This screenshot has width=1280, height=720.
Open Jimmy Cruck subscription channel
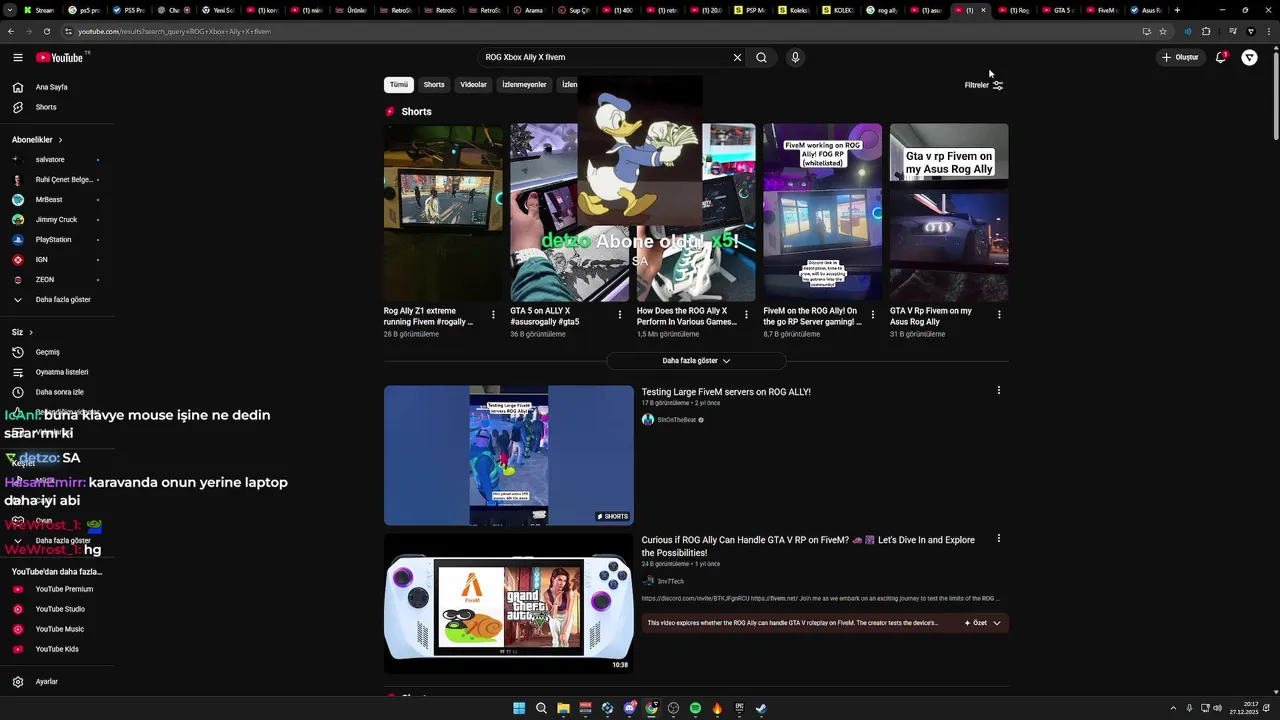click(58, 220)
